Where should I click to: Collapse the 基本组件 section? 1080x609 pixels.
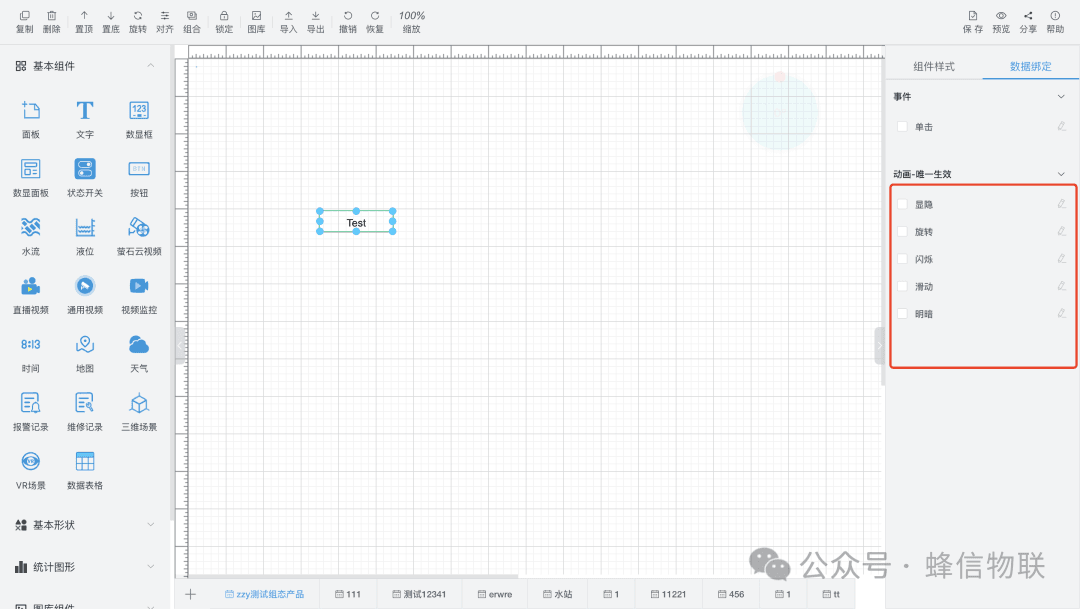(x=151, y=65)
